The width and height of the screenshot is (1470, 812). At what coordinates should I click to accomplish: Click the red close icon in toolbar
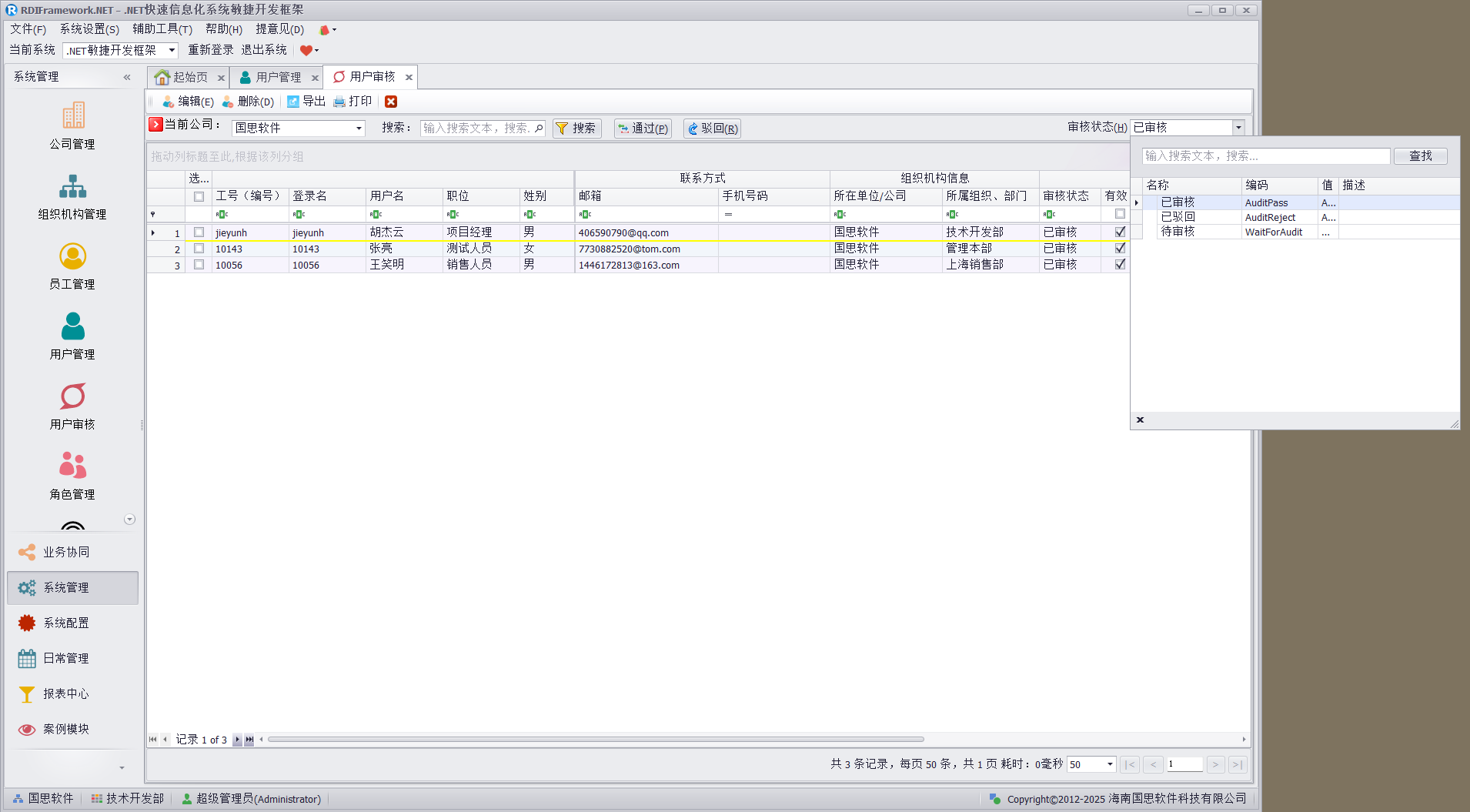click(x=391, y=102)
